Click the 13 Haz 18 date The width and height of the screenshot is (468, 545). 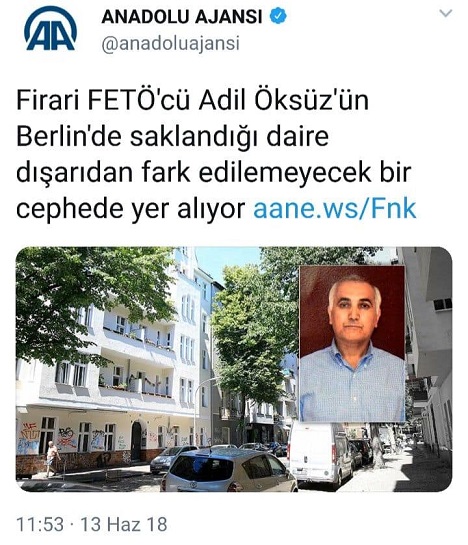124,524
